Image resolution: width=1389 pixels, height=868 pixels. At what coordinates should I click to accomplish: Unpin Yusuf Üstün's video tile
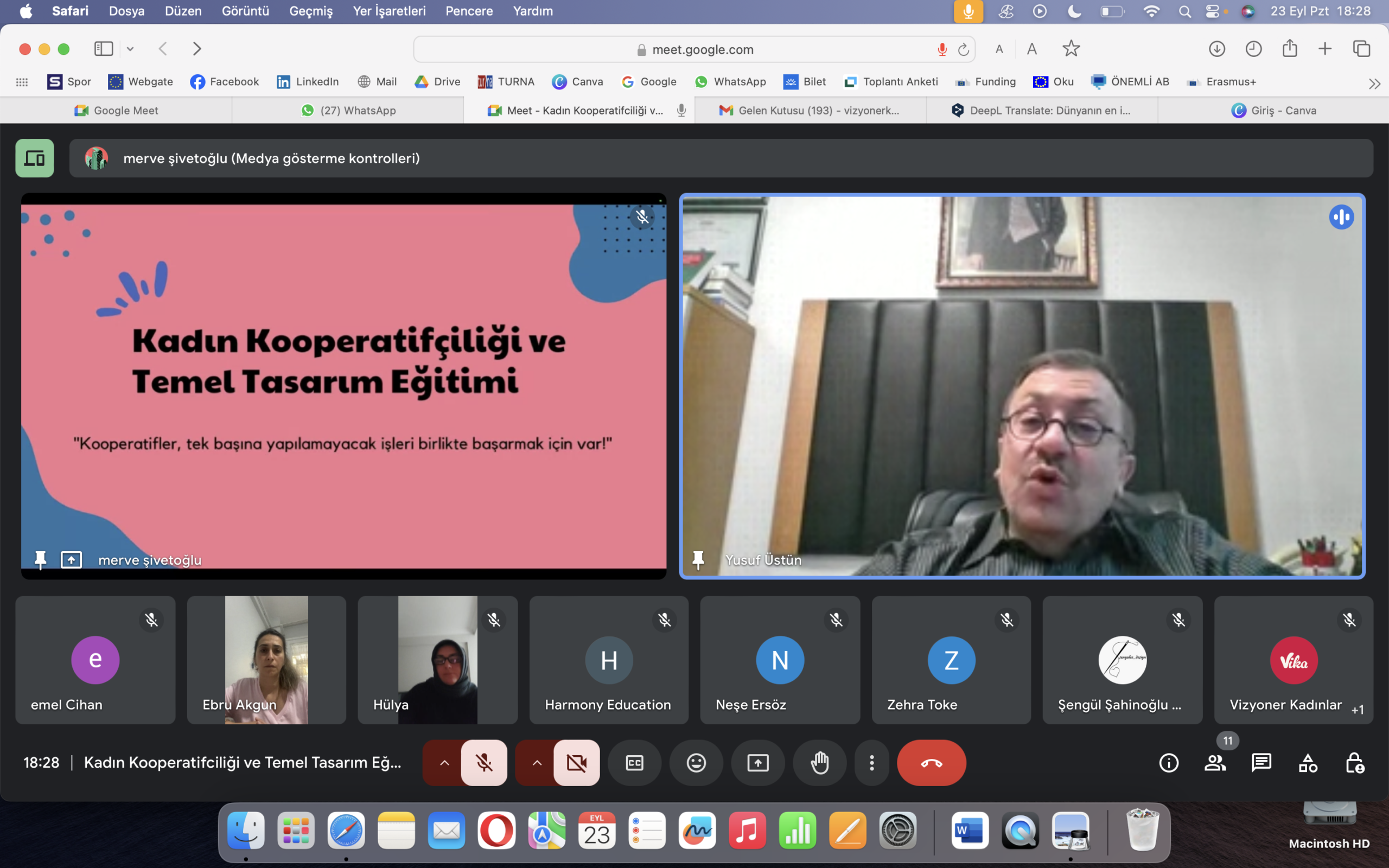click(x=698, y=560)
